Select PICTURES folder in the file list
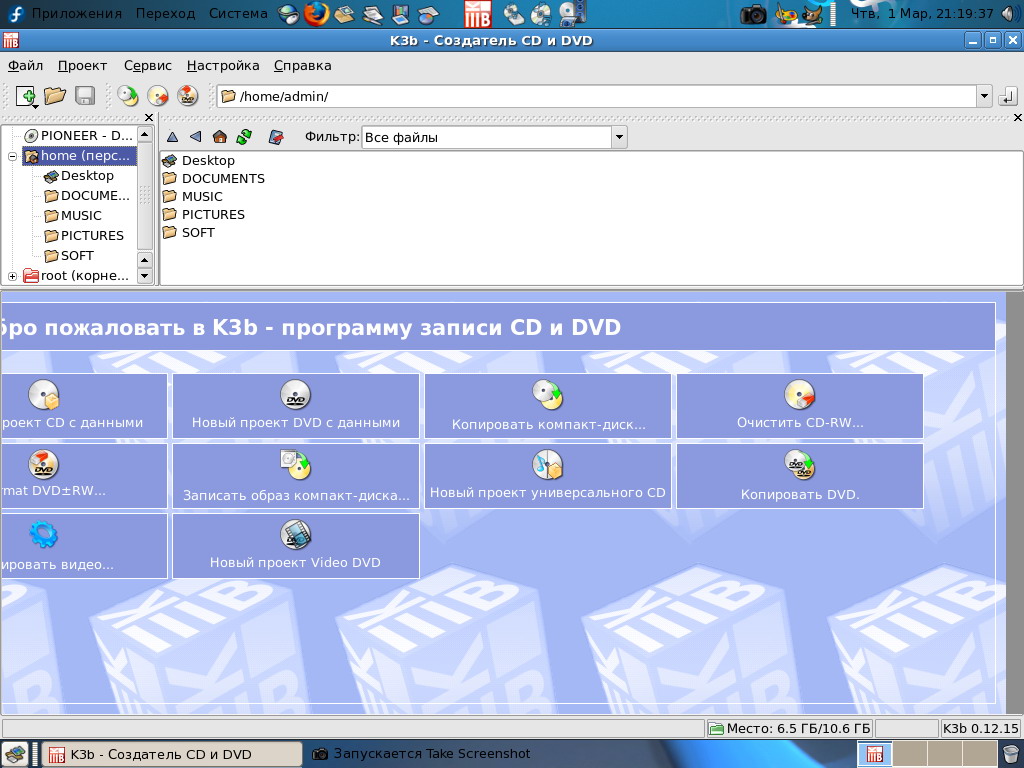1024x768 pixels. 204,215
